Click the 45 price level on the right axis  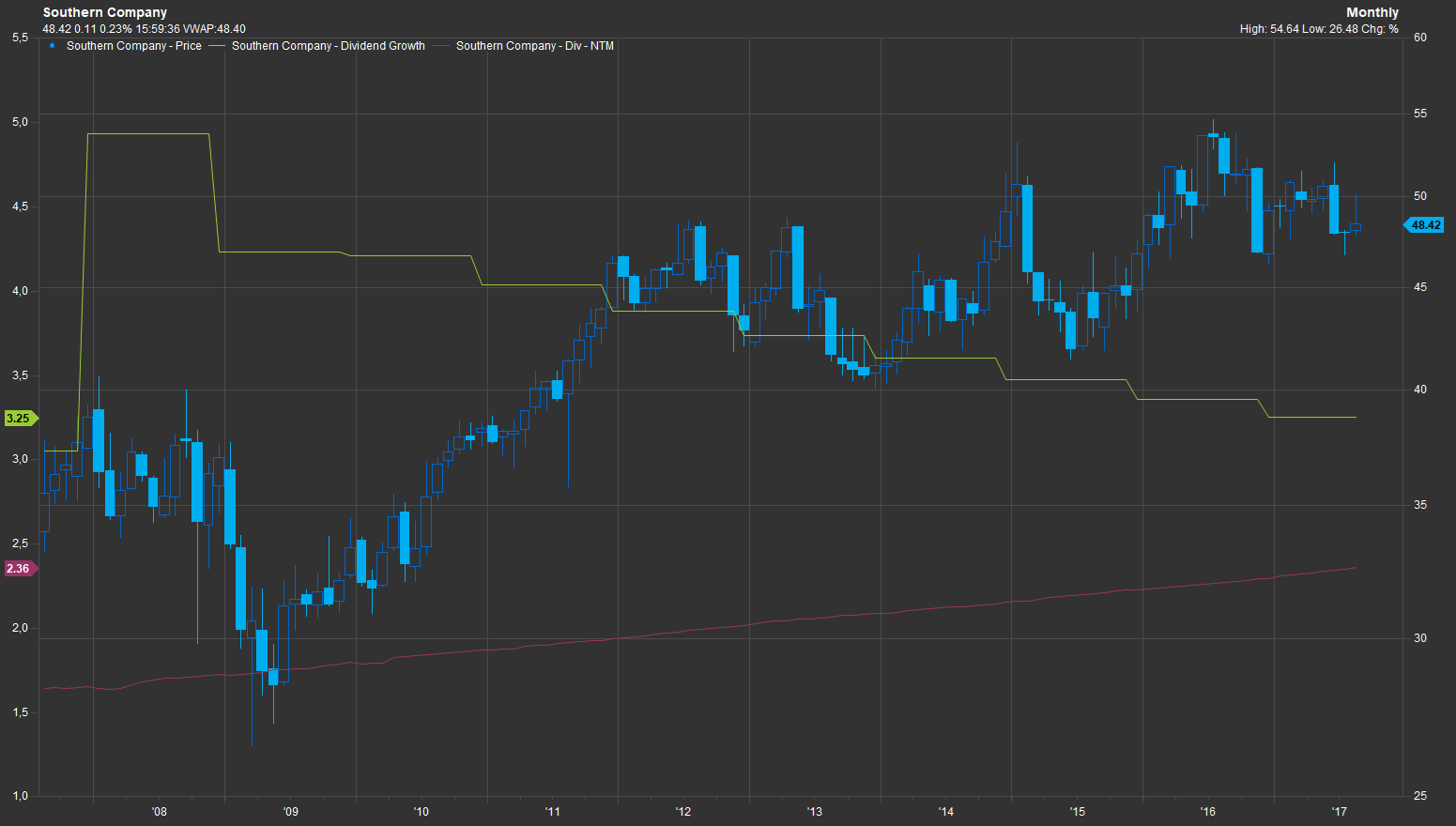(1420, 287)
